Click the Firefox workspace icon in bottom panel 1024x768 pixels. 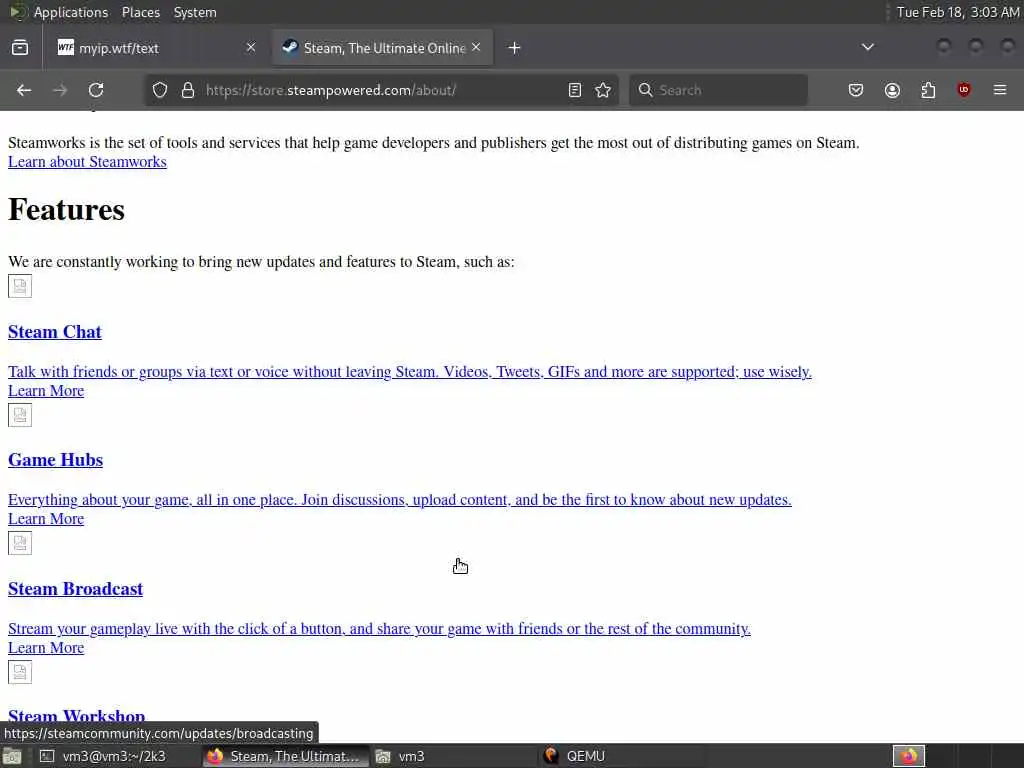click(x=909, y=756)
